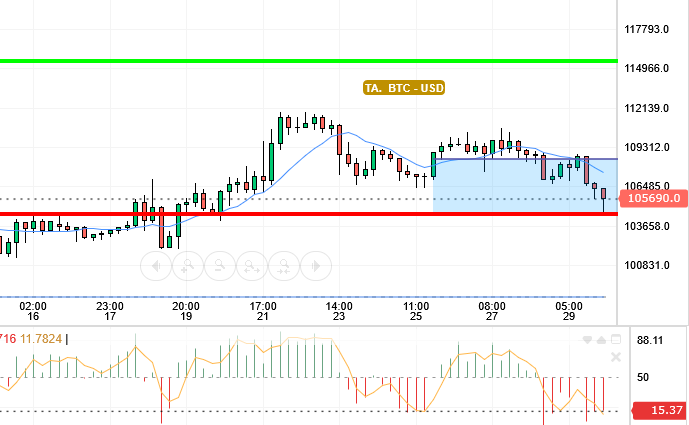
Task: Click the zoom out magnifier control
Action: point(220,266)
